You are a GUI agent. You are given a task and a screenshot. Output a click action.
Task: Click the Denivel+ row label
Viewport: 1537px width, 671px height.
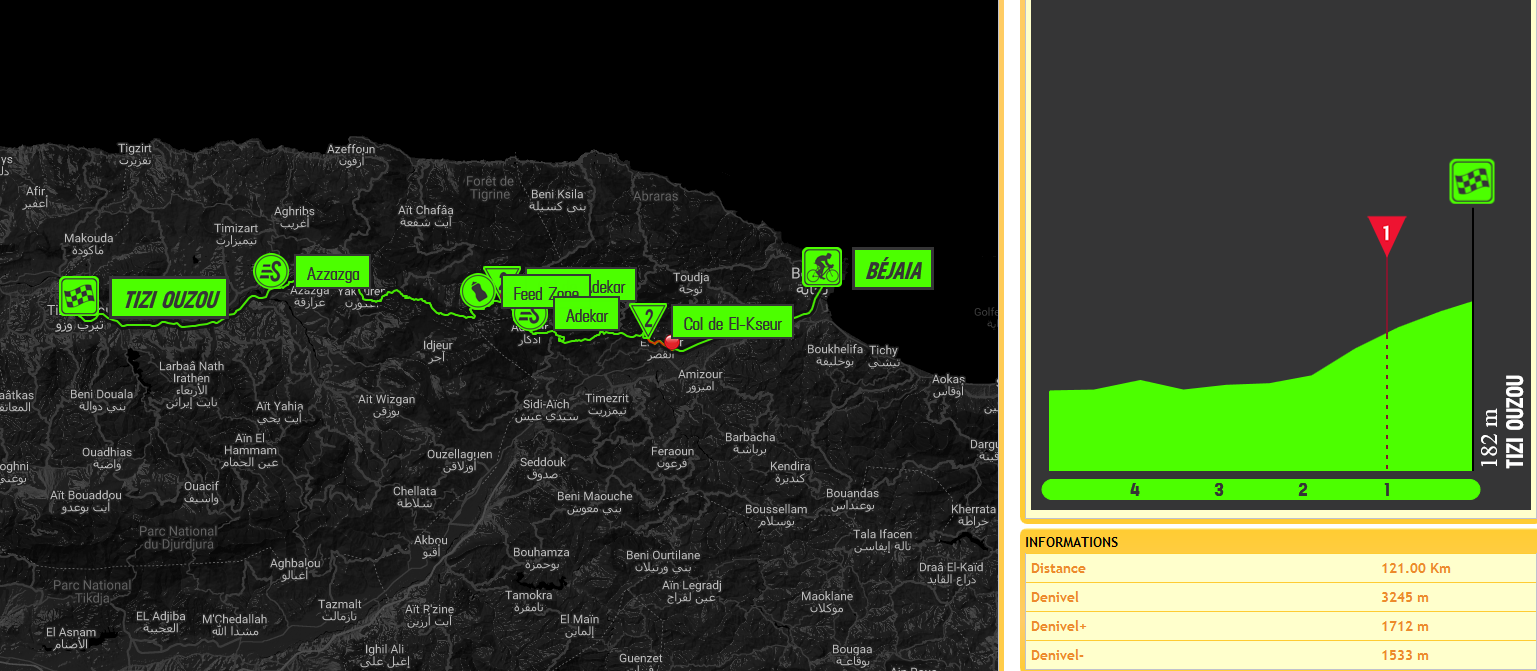tap(1058, 626)
